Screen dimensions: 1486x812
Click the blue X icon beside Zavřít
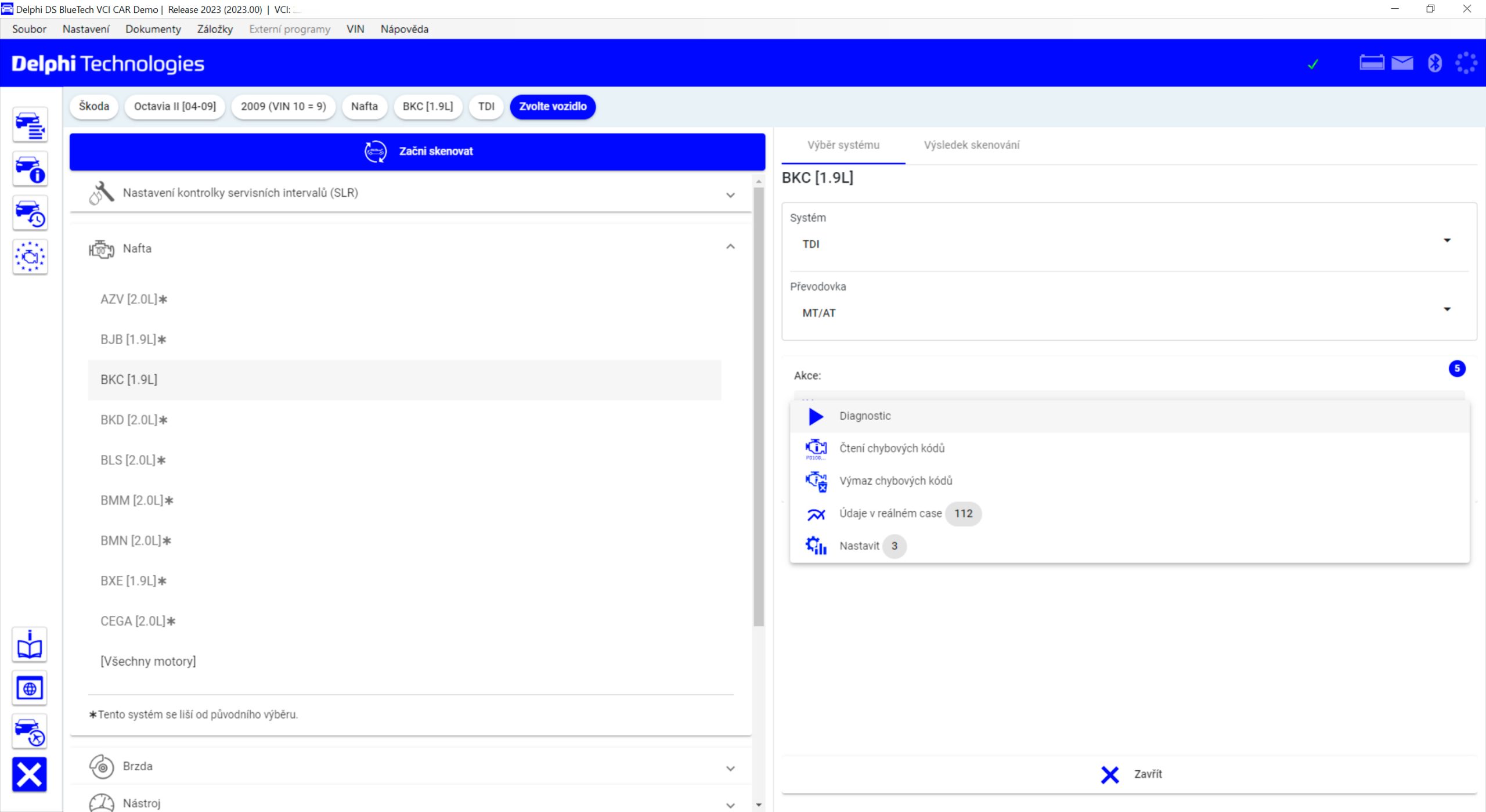[1109, 774]
